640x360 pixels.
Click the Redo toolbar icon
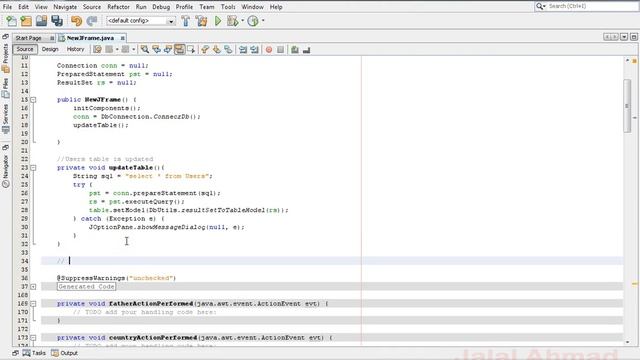coord(92,21)
